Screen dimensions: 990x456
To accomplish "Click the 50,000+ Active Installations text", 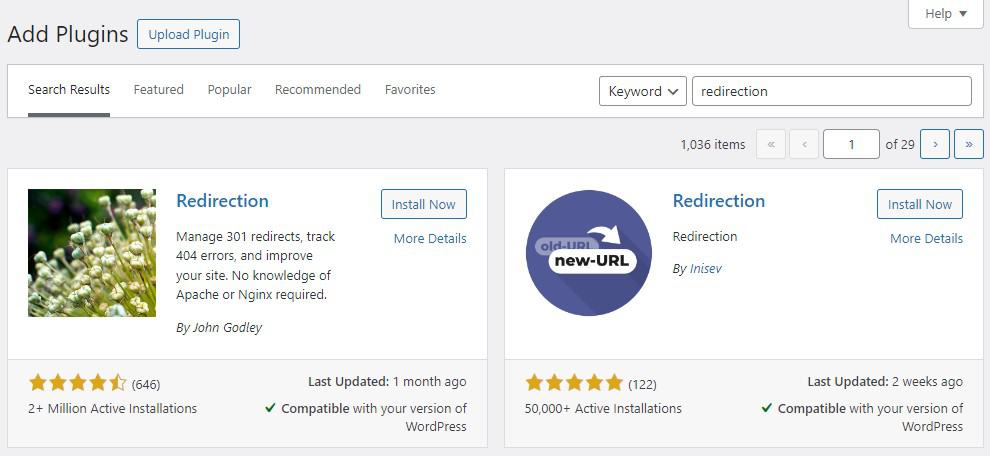I will tap(603, 409).
